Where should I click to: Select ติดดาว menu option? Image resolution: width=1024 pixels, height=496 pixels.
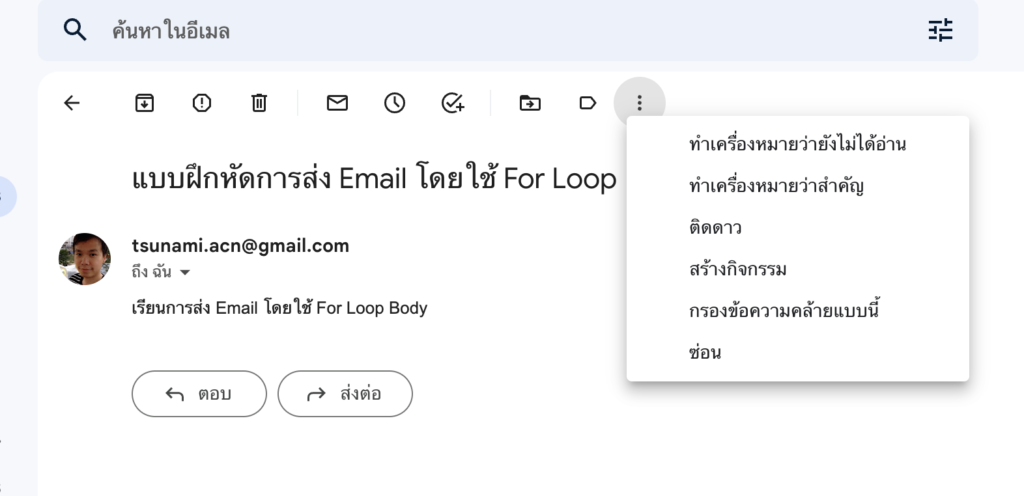click(x=797, y=227)
